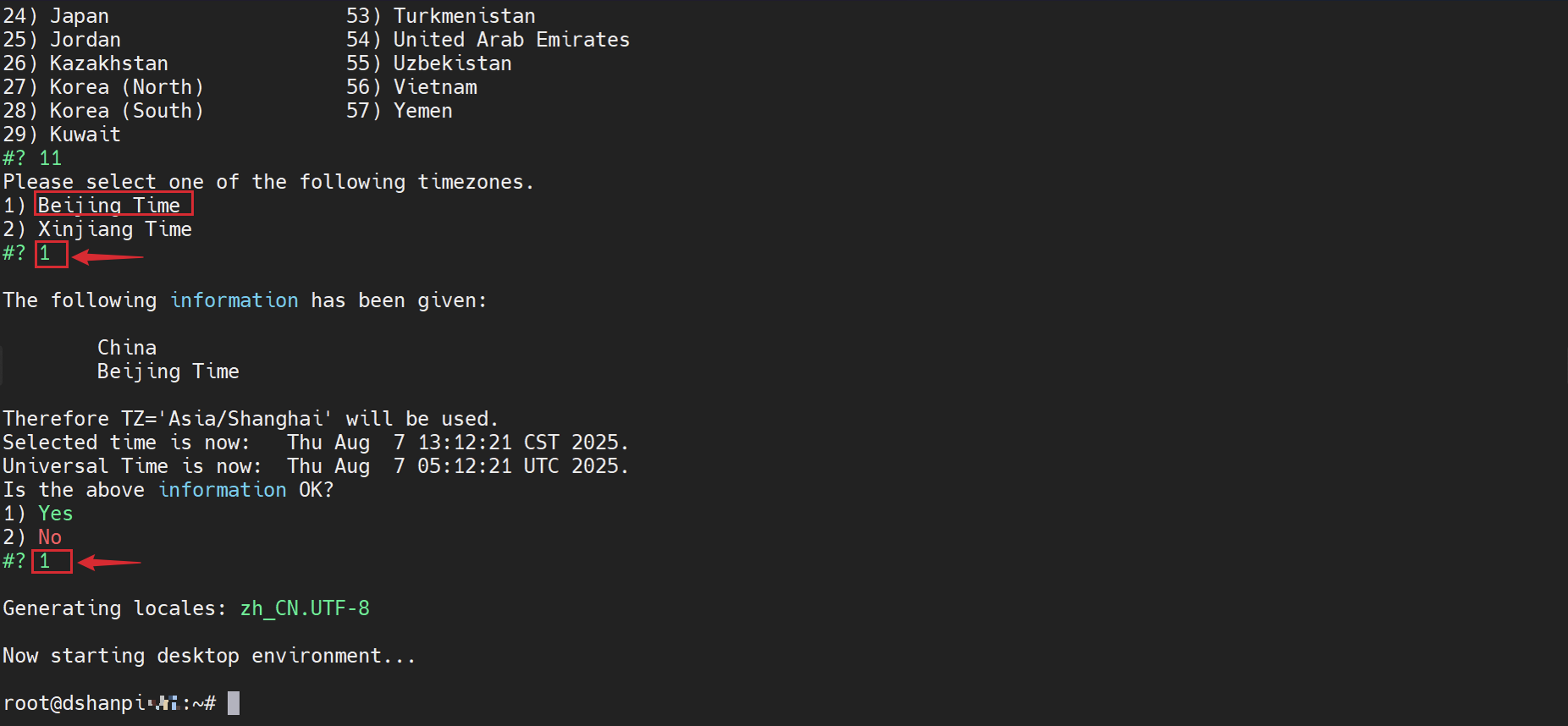This screenshot has height=726, width=1568.
Task: Click the green zh_CN.UTF-8 locale text
Action: (x=305, y=608)
